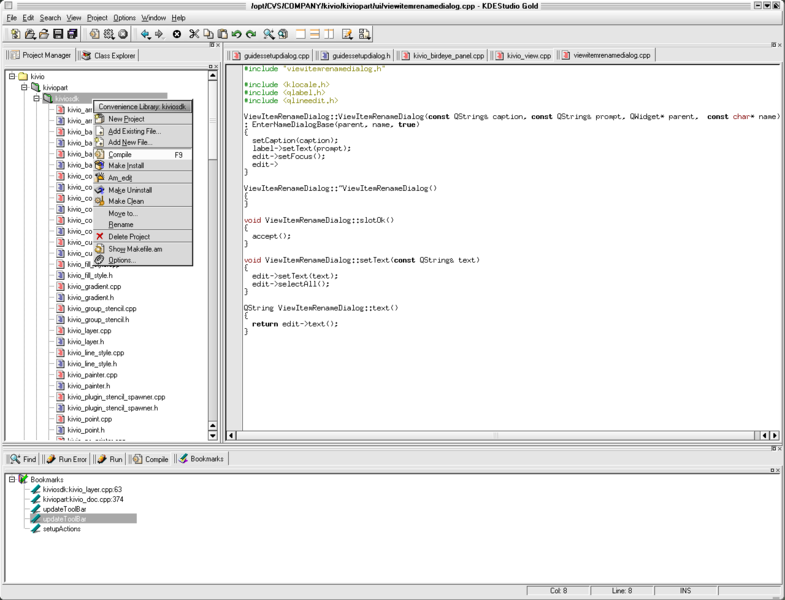Undo the last edit with the green arrow

coord(236,34)
